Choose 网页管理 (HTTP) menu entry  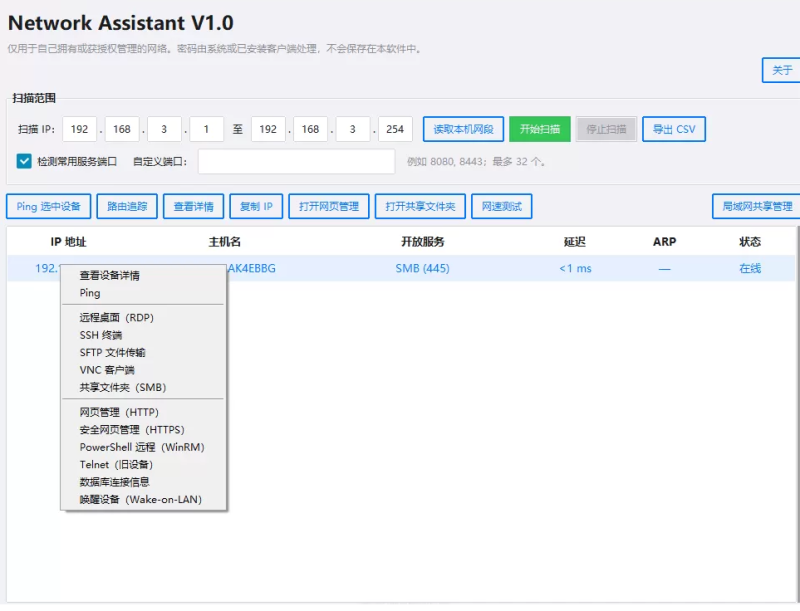143,412
